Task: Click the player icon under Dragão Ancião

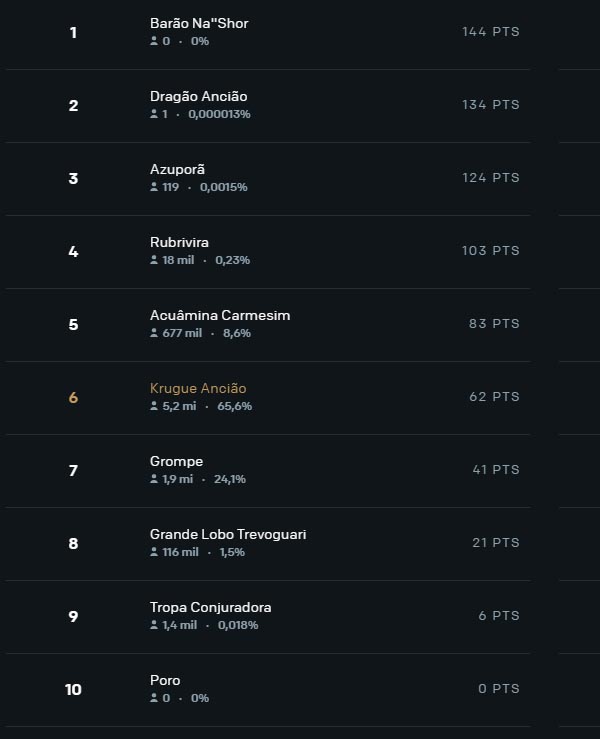Action: coord(154,114)
